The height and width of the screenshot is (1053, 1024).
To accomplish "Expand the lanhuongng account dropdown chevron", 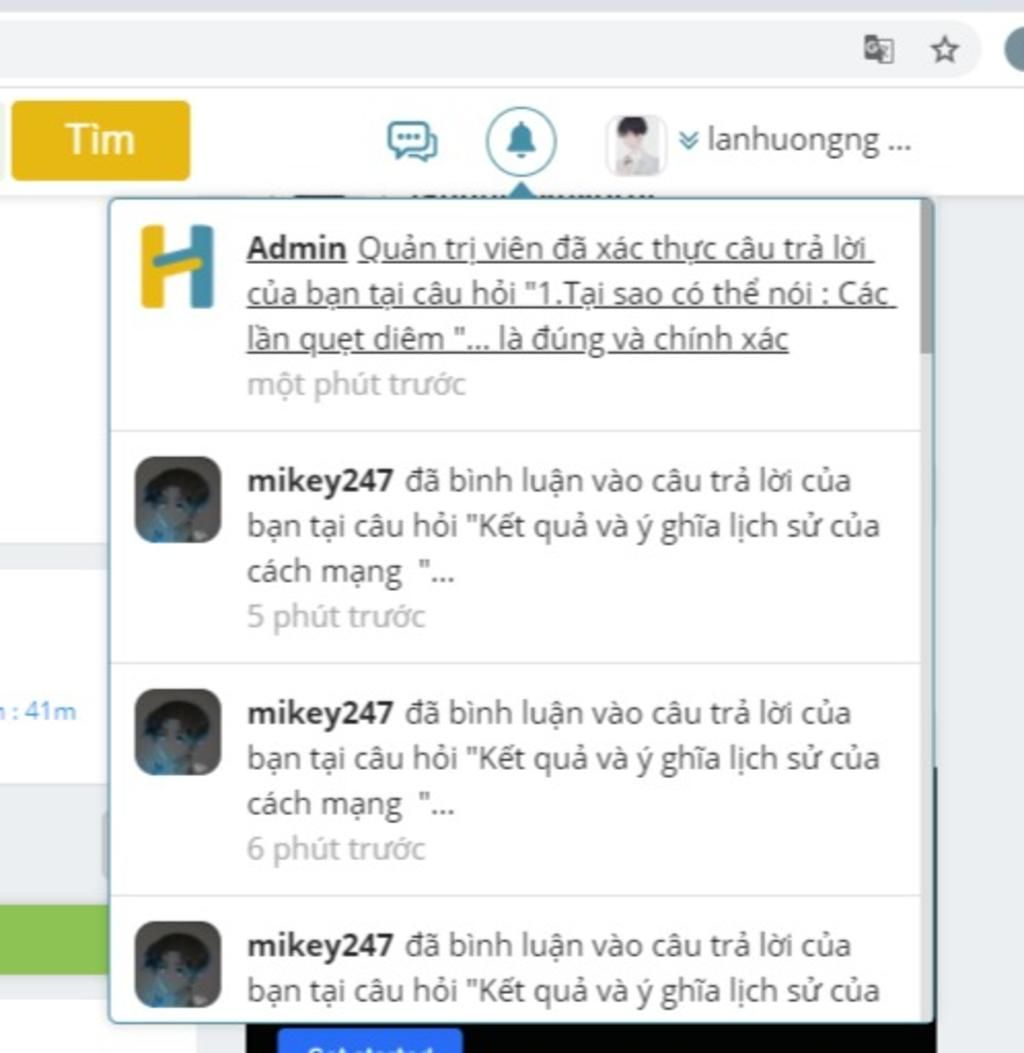I will [687, 141].
